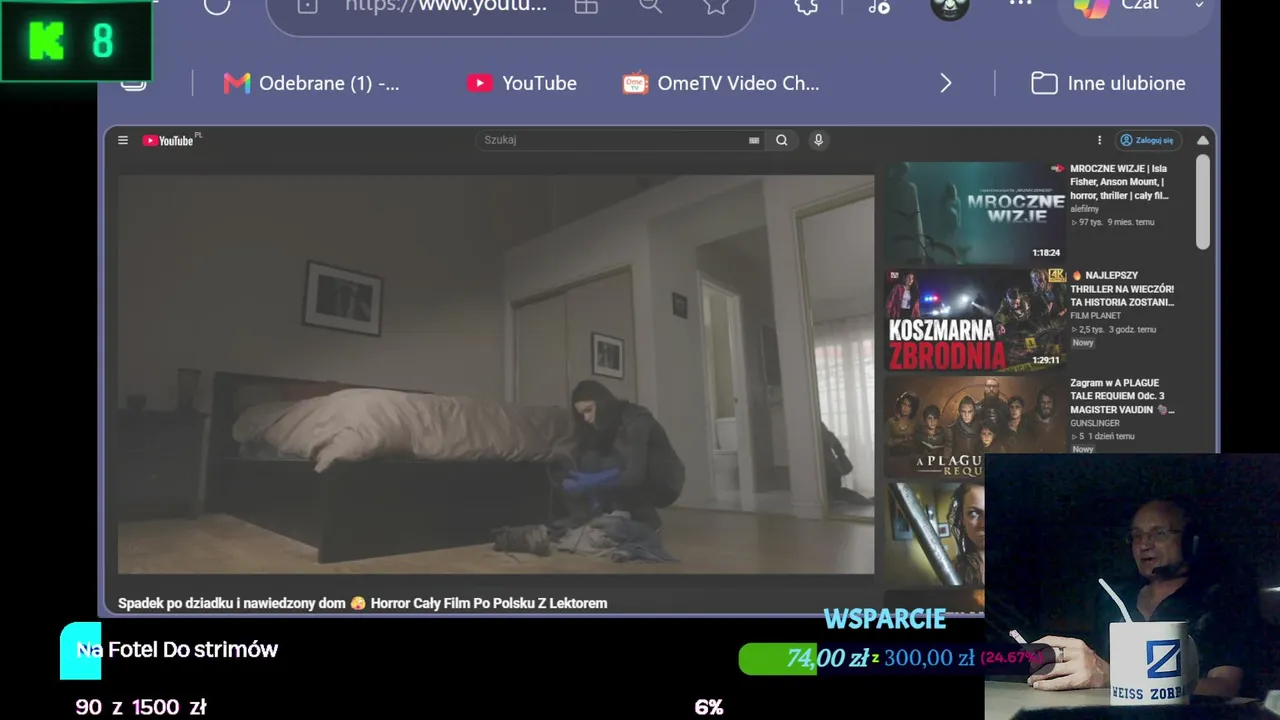
Task: Click the browser address bar URL
Action: pyautogui.click(x=446, y=5)
